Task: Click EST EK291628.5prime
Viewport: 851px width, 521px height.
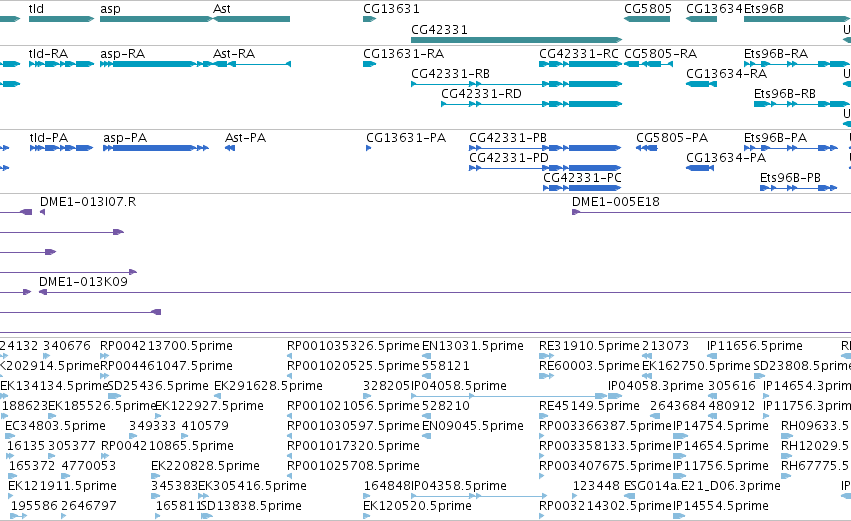Action: click(268, 386)
